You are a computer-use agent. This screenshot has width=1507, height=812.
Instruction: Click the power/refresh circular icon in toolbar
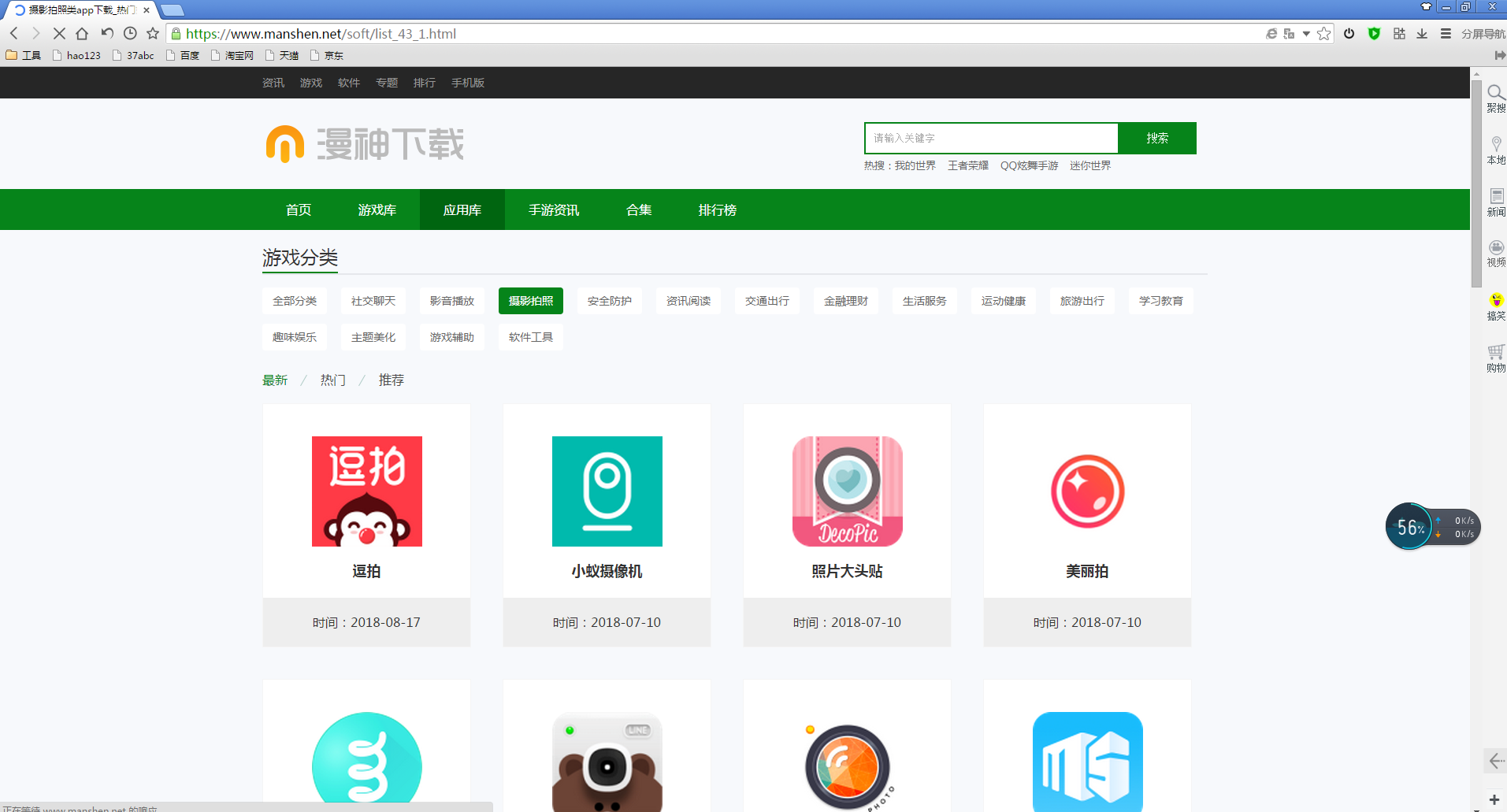pyautogui.click(x=1349, y=34)
